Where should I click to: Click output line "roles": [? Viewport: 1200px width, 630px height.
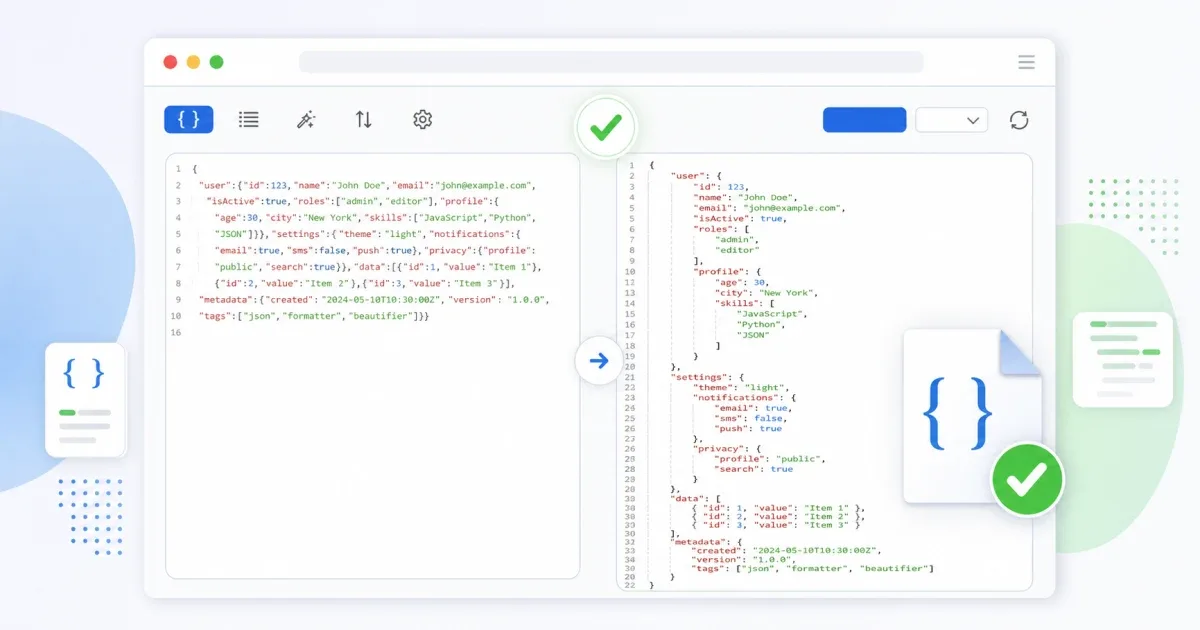(x=722, y=229)
